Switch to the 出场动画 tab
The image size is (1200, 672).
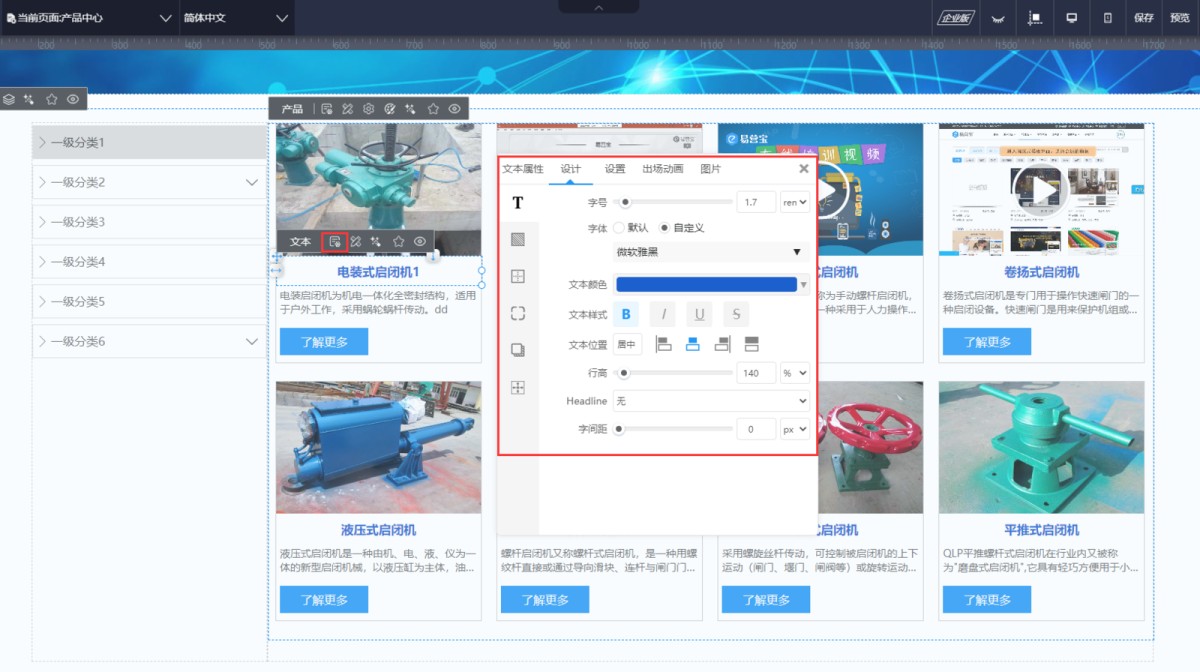[x=663, y=169]
